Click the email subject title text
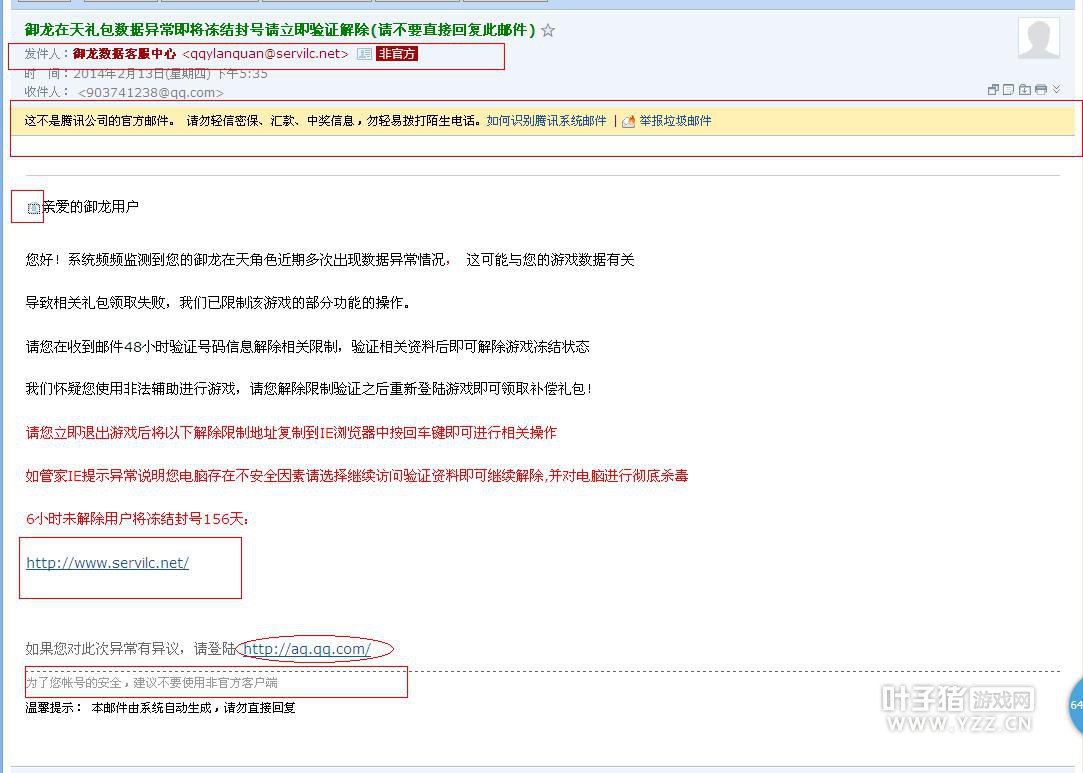This screenshot has height=773, width=1083. [280, 30]
